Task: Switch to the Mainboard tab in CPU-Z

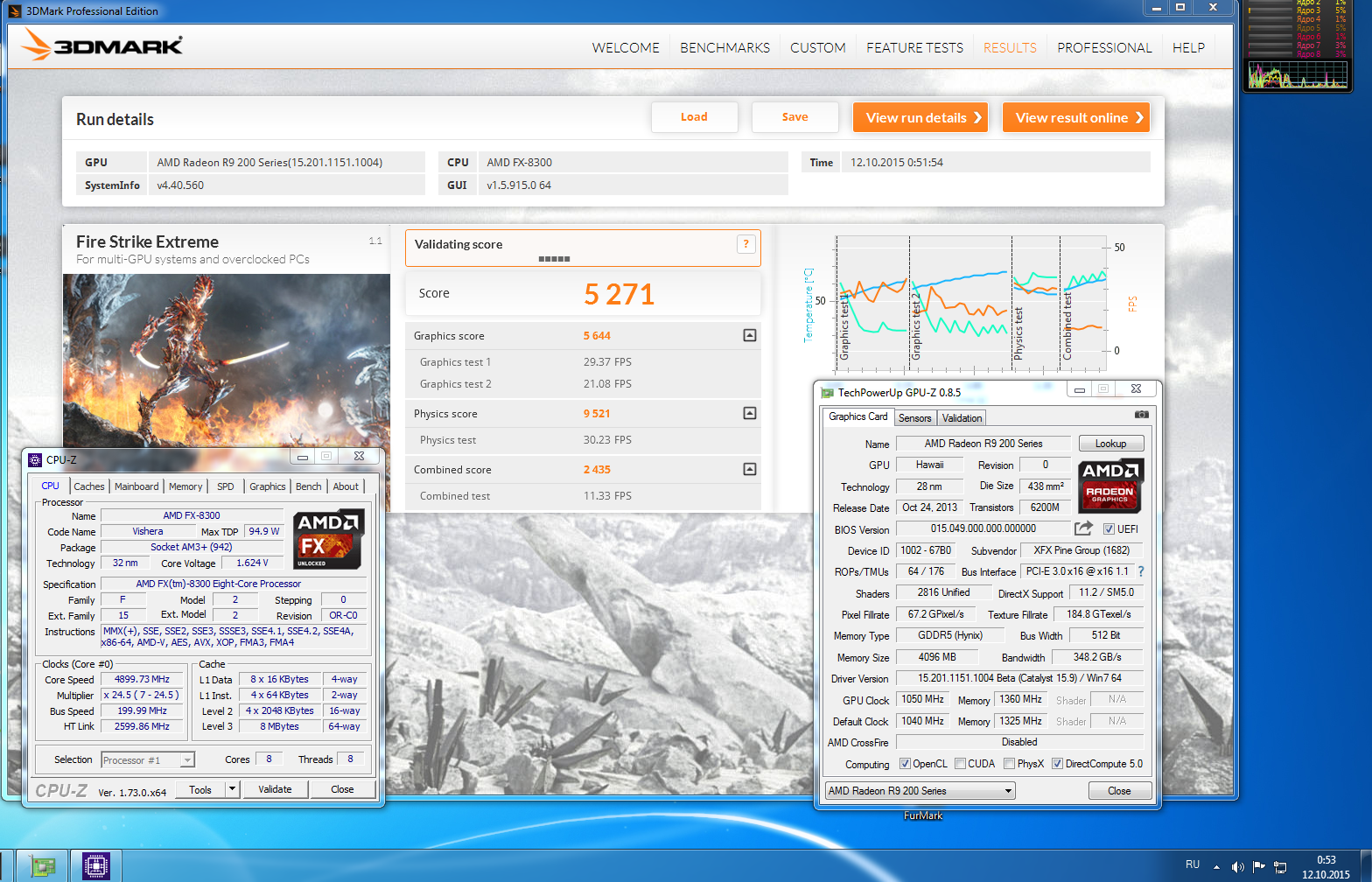Action: pyautogui.click(x=136, y=486)
